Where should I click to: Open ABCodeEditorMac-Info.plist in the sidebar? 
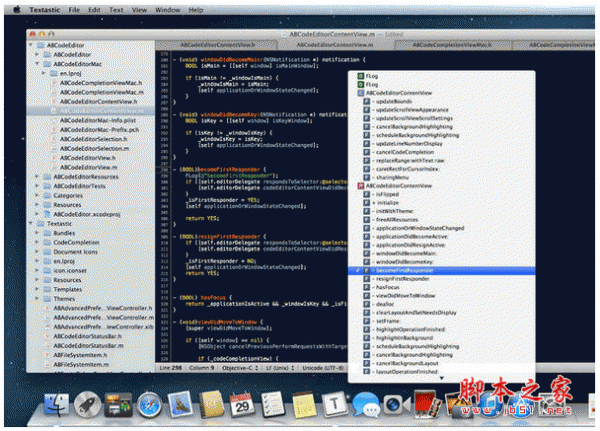98,120
